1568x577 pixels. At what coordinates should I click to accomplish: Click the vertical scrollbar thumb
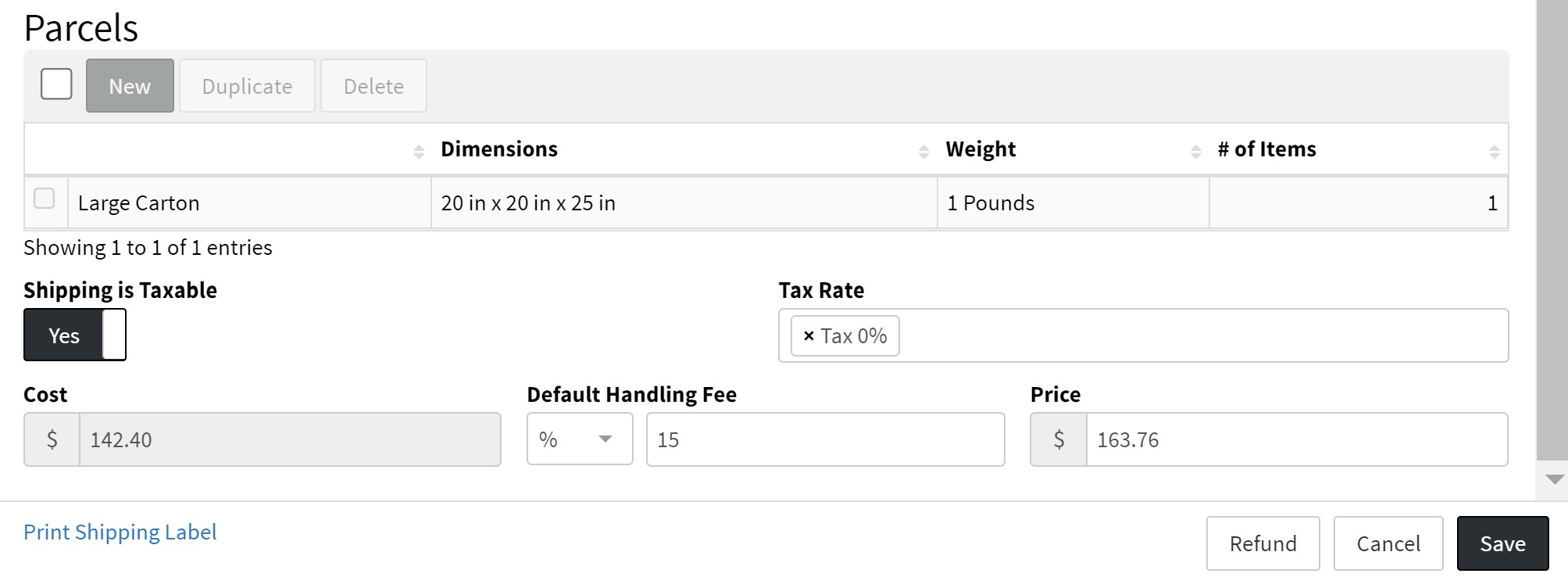click(1552, 227)
